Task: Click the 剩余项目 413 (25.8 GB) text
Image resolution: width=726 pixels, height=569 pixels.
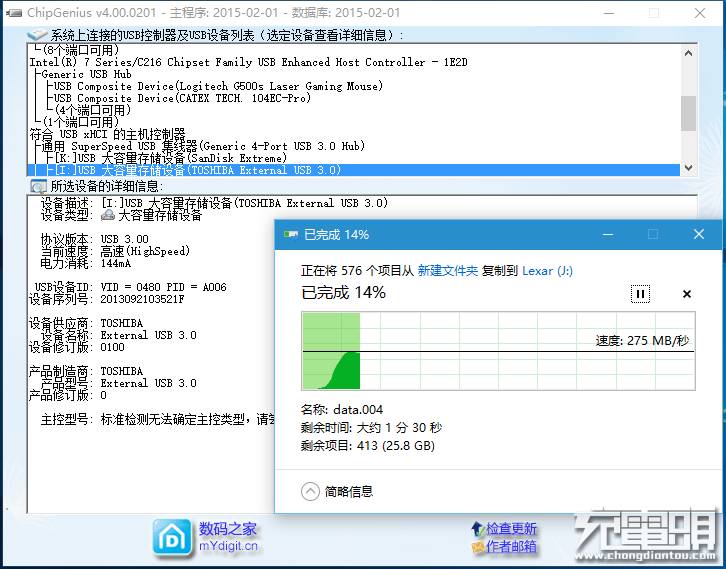Action: 368,446
